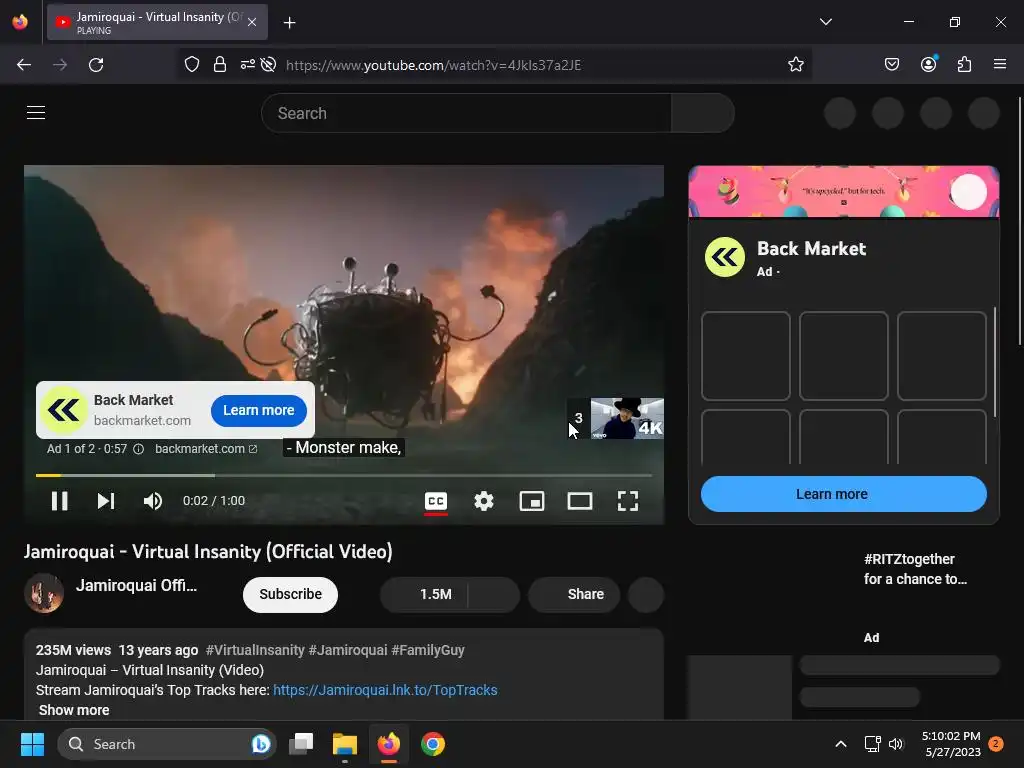Click the #VirtualInsanity hashtag
Image resolution: width=1024 pixels, height=768 pixels.
pyautogui.click(x=255, y=650)
